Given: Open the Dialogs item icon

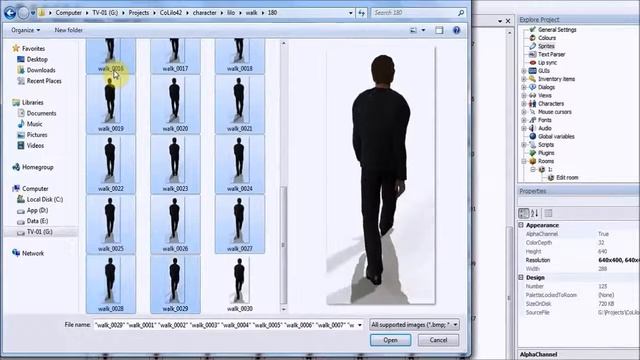Looking at the screenshot, I should 532,87.
